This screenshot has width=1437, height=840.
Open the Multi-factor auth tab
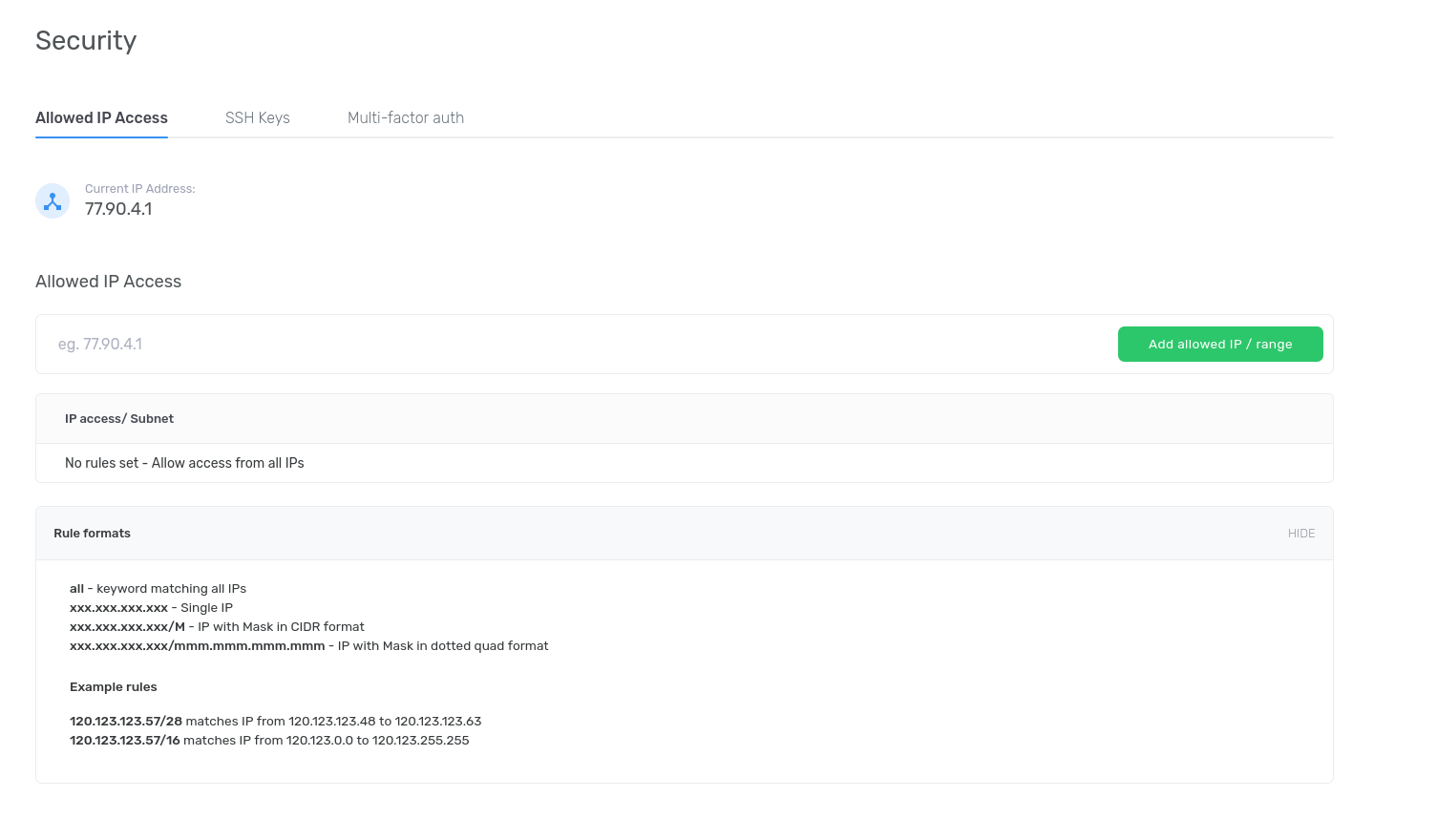(405, 117)
